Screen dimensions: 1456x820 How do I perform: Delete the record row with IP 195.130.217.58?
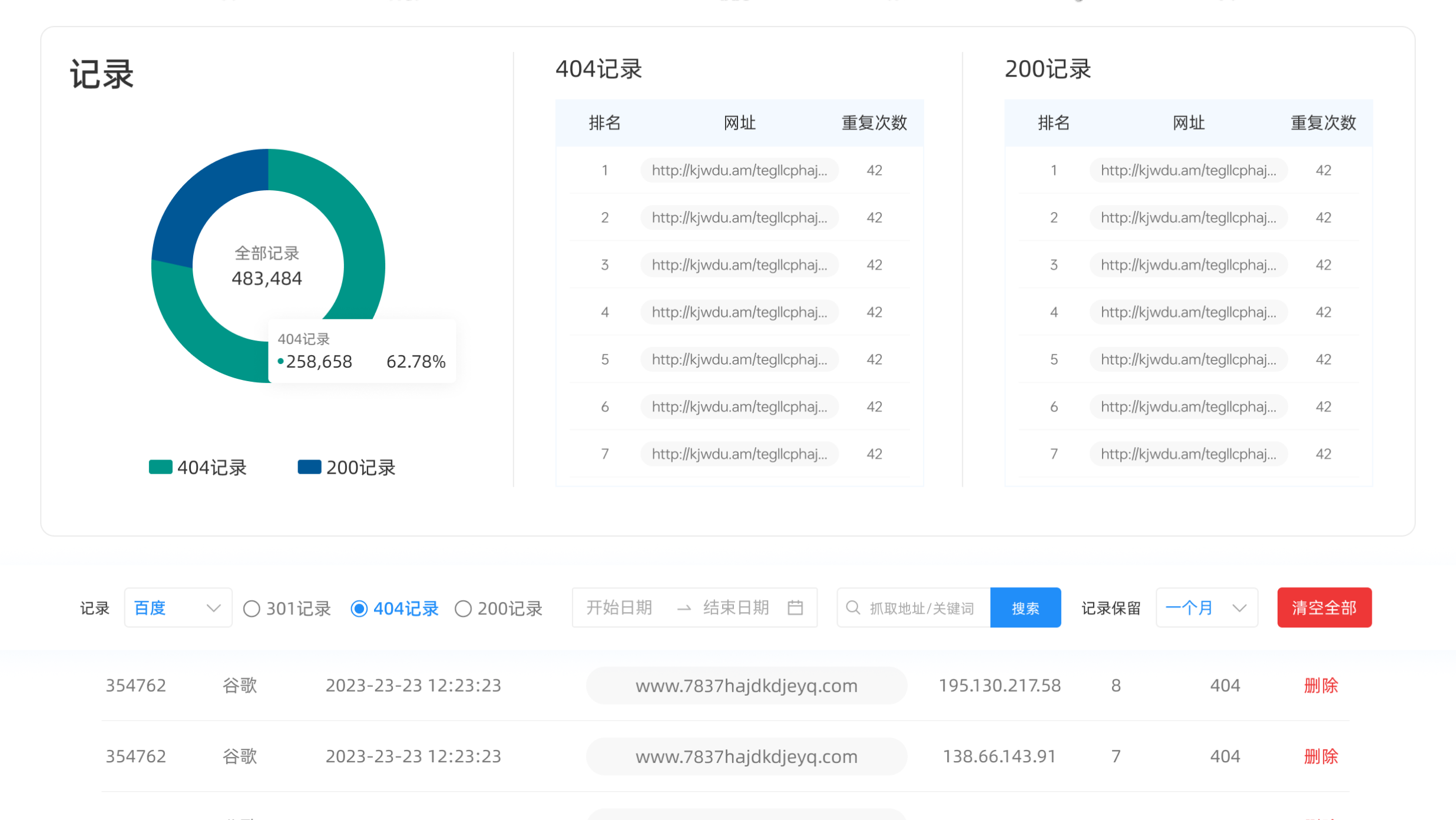click(x=1321, y=685)
